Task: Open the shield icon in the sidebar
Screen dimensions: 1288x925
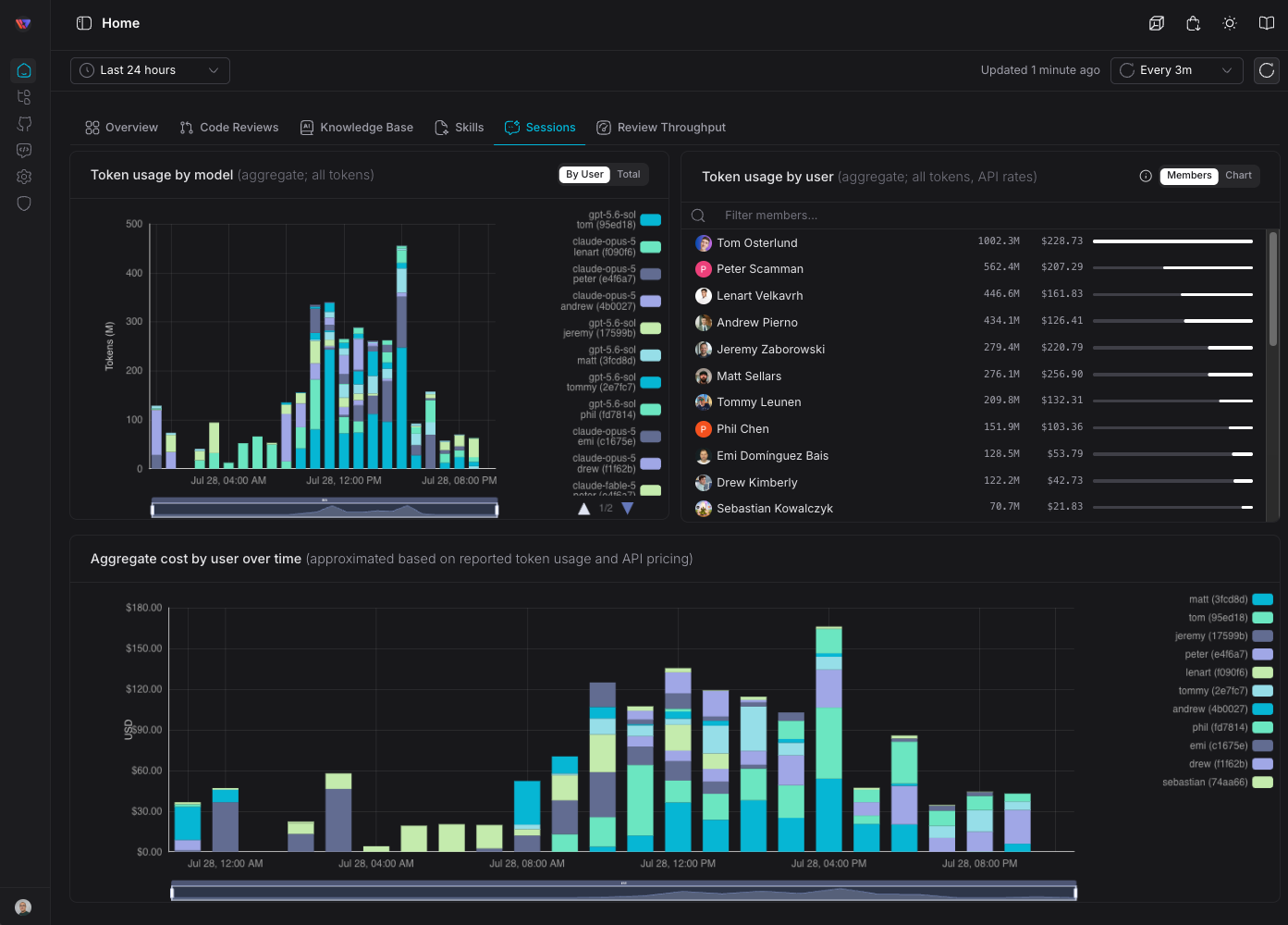Action: coord(24,203)
